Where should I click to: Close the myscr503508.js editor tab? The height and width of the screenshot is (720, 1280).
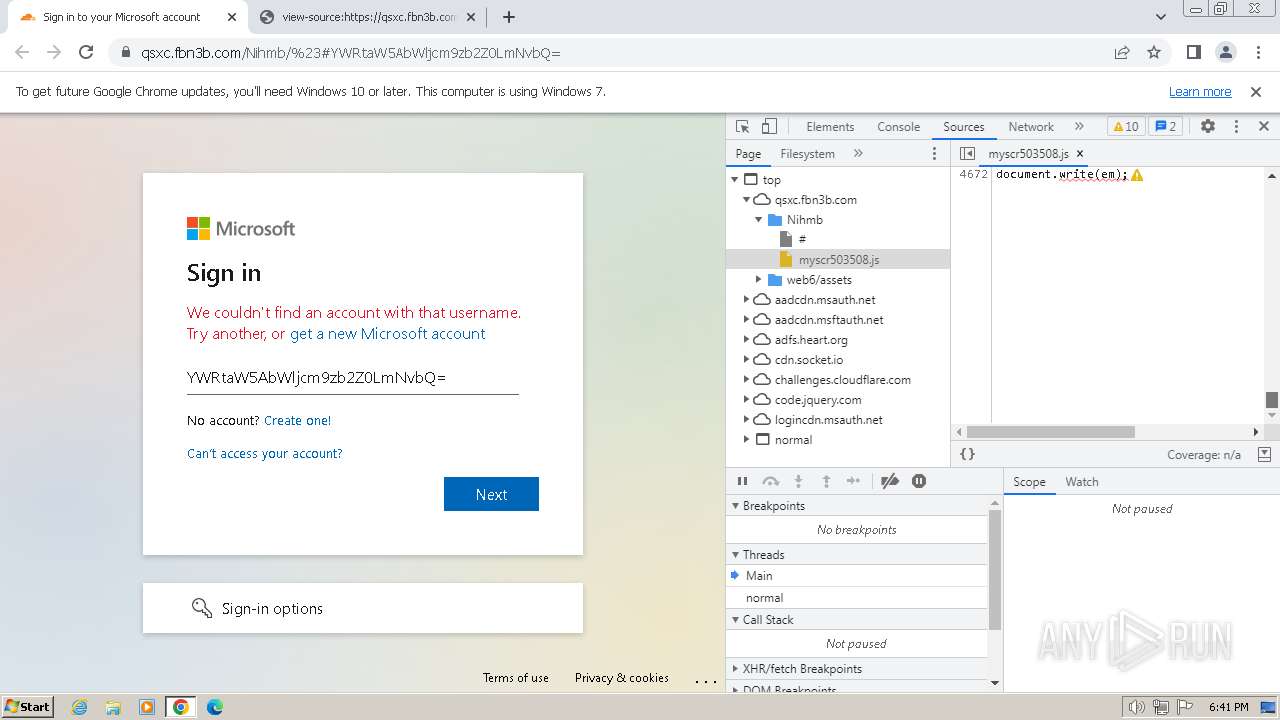pyautogui.click(x=1080, y=154)
